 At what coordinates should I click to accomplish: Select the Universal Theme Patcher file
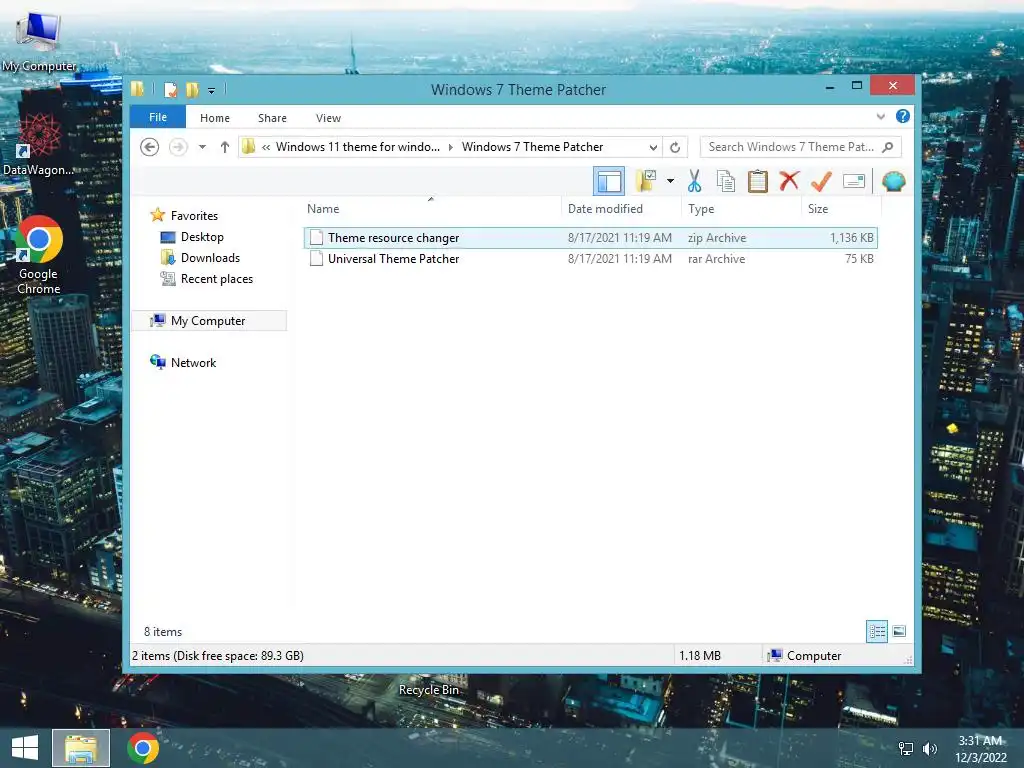(590, 259)
